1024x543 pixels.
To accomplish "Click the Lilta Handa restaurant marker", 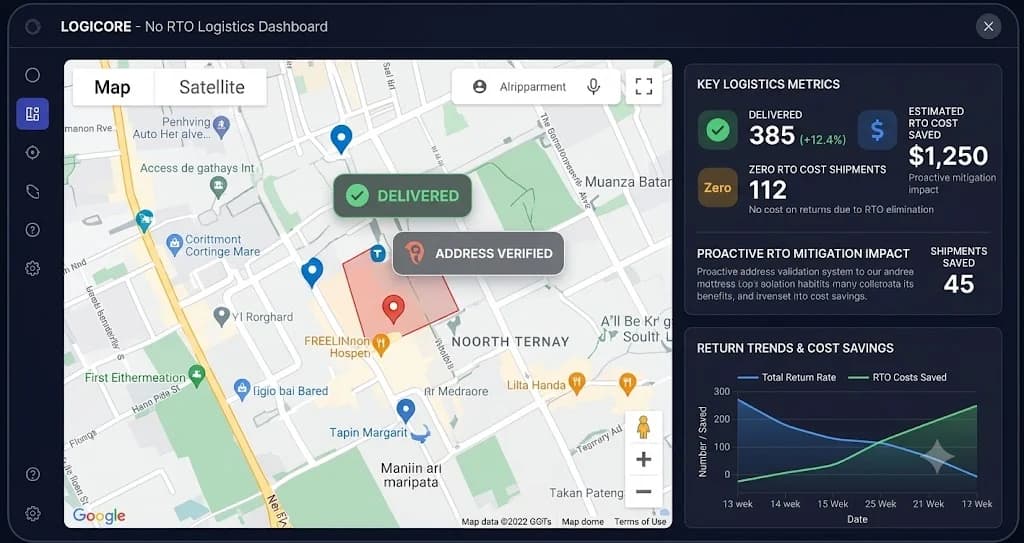I will click(576, 384).
